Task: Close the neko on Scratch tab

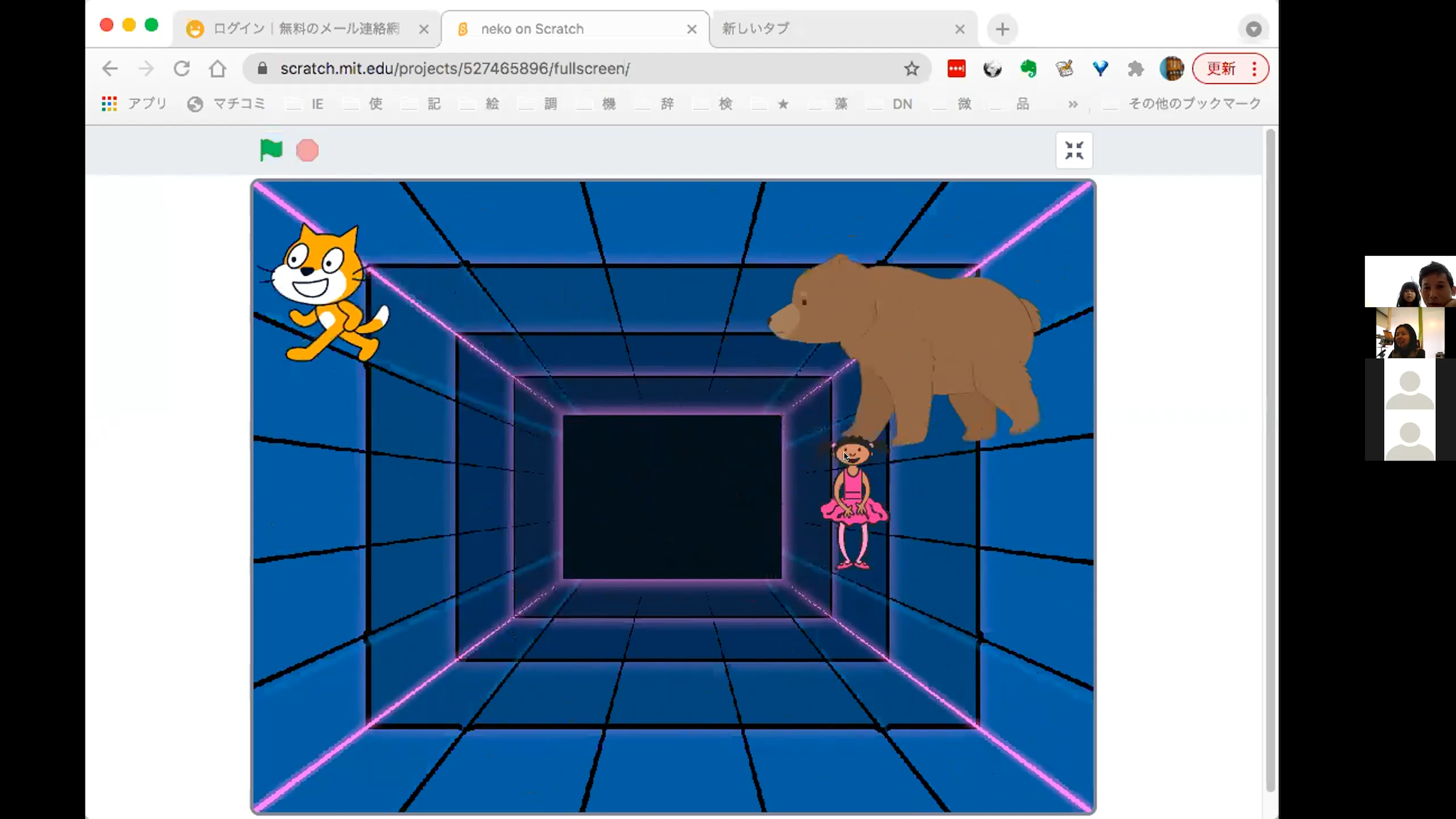Action: 692,29
